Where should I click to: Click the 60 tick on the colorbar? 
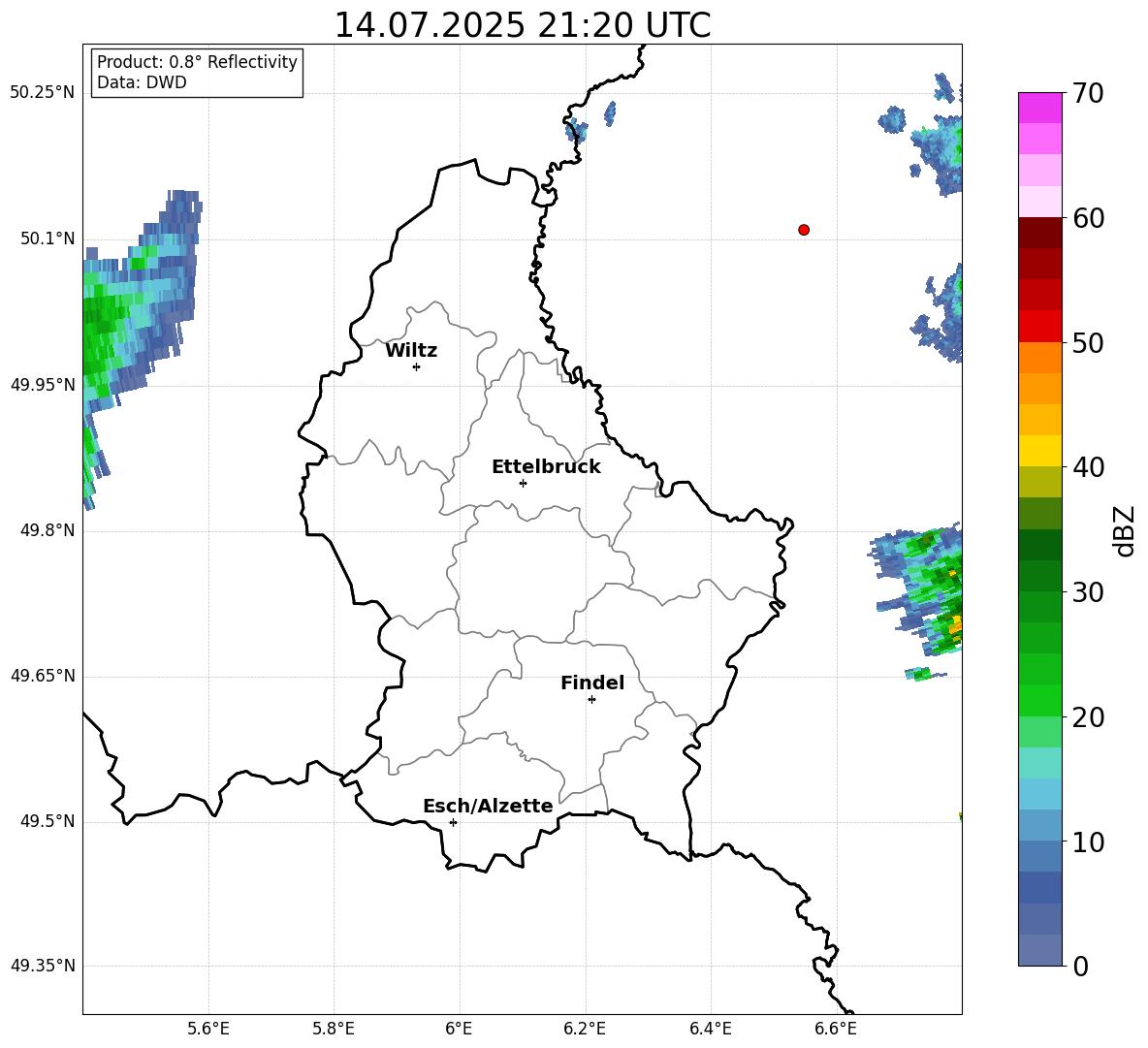[x=1087, y=218]
